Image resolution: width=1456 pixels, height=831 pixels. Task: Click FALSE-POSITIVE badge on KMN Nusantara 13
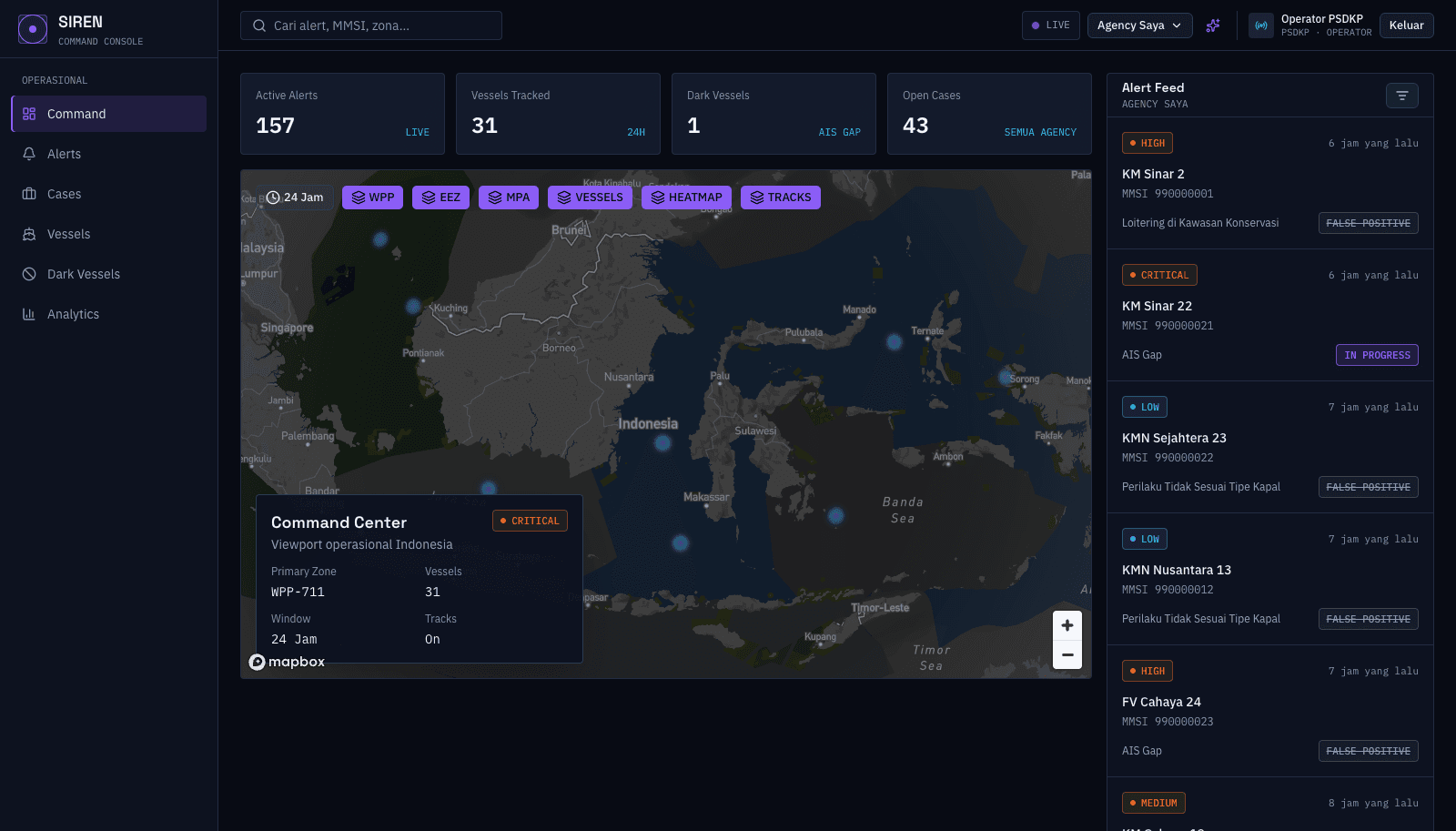pos(1369,619)
